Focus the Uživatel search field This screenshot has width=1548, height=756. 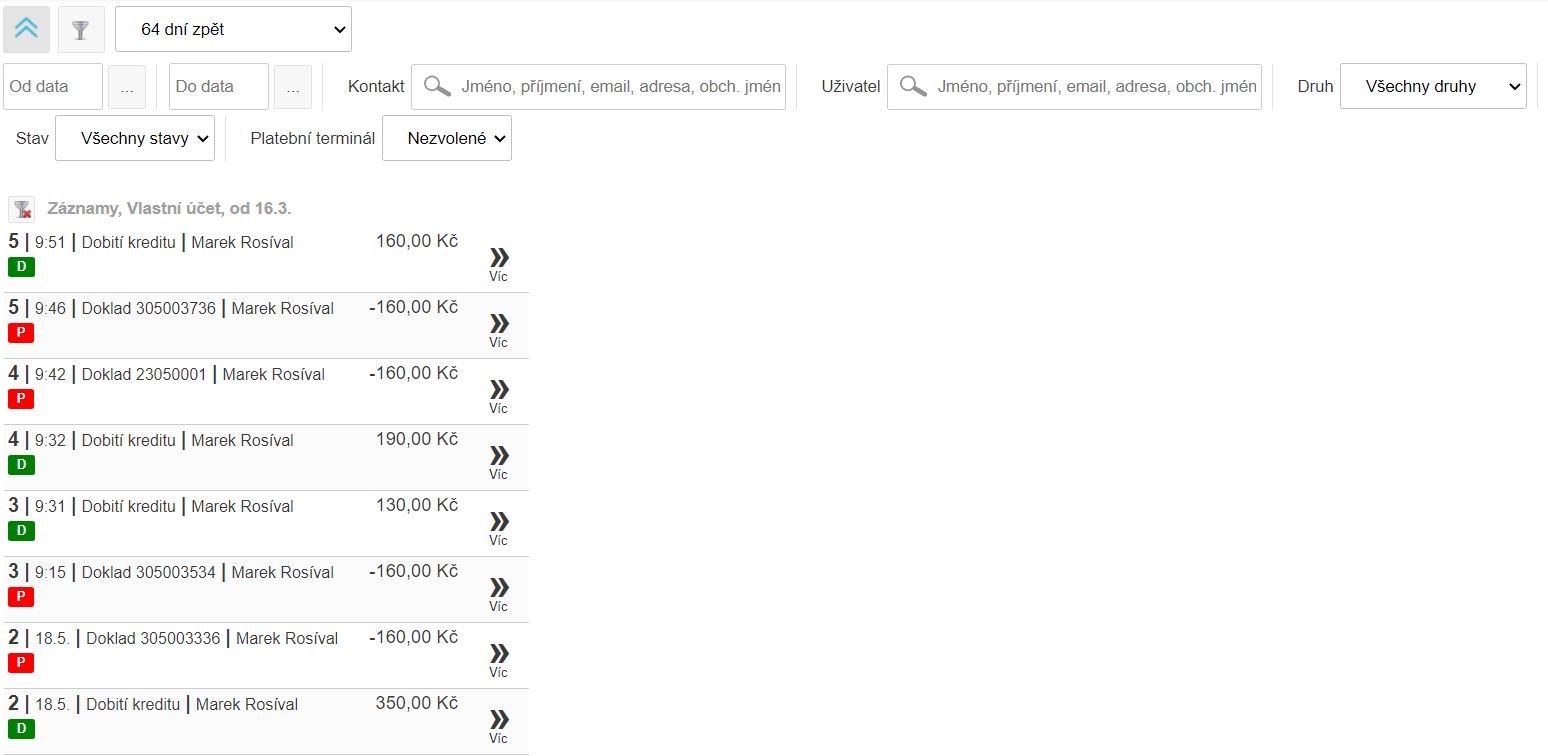tap(1095, 87)
